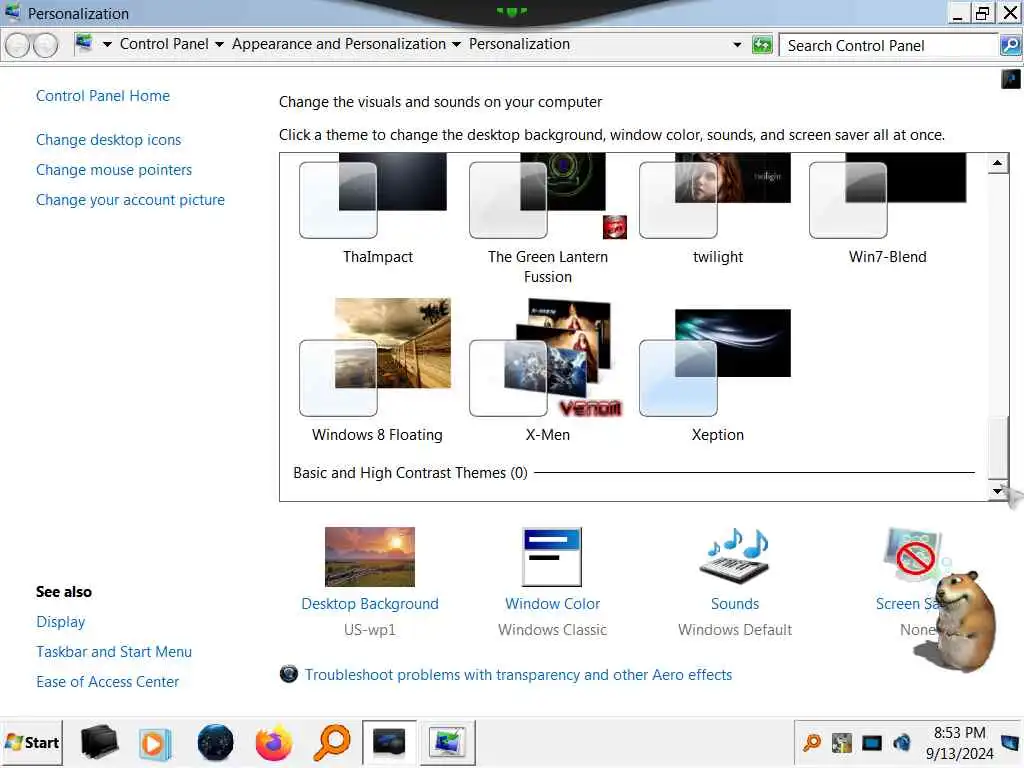This screenshot has width=1024, height=768.
Task: Click the monitor tray icon
Action: point(872,743)
